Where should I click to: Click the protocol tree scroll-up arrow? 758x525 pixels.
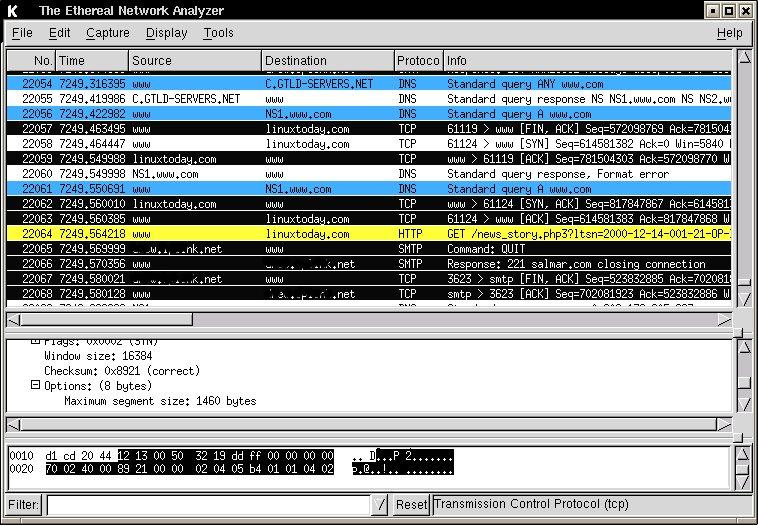click(x=744, y=346)
